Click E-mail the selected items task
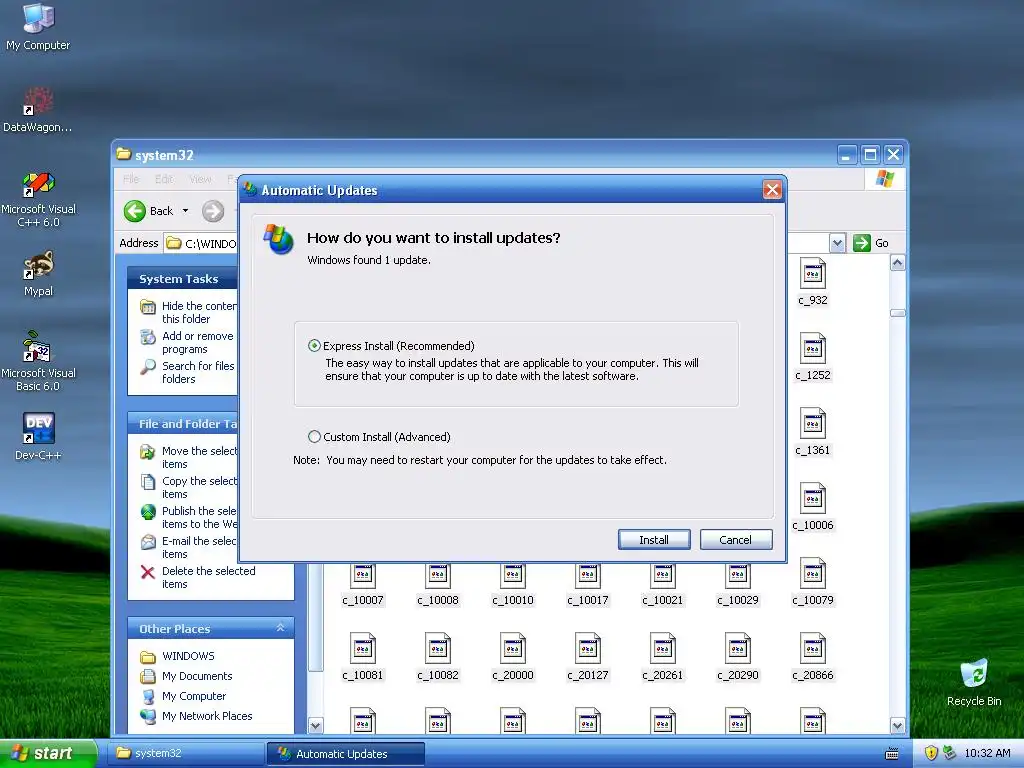 click(188, 547)
